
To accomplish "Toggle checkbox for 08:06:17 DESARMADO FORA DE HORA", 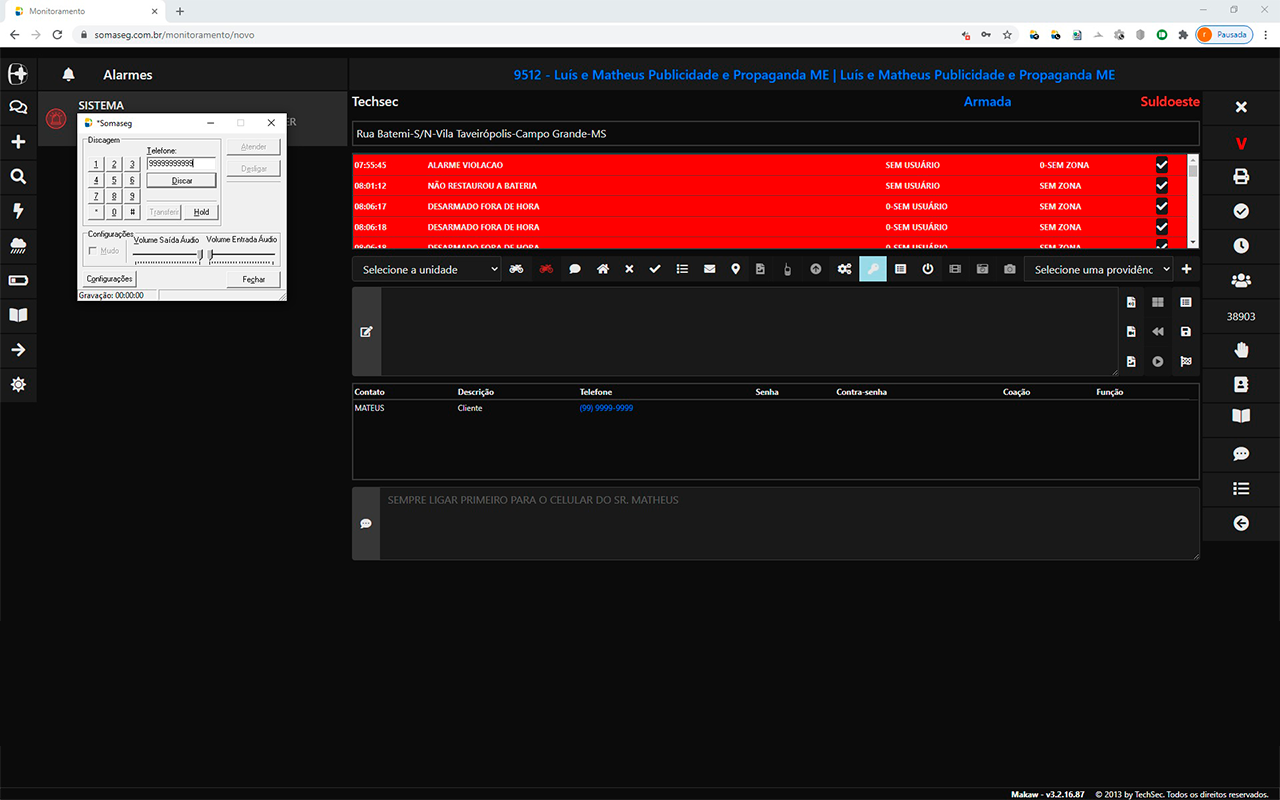I will click(1161, 207).
